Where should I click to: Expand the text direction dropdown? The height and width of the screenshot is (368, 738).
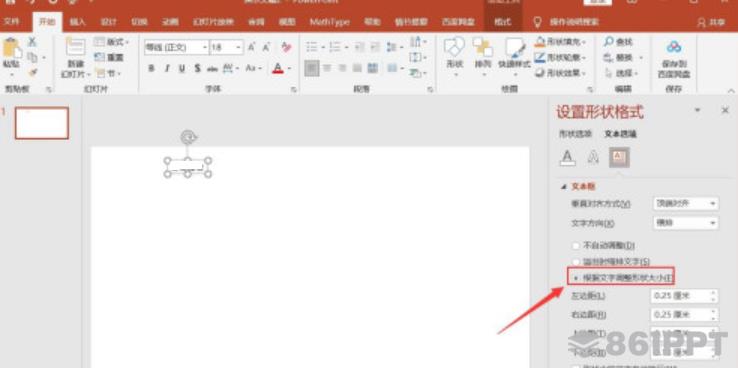pos(686,223)
